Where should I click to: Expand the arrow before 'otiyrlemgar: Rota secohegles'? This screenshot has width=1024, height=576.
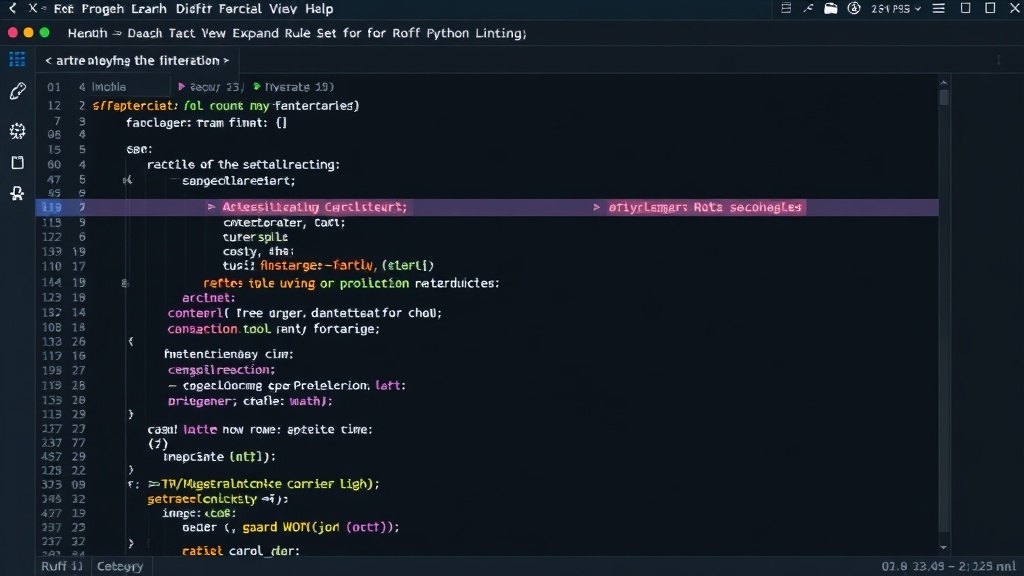[x=596, y=207]
